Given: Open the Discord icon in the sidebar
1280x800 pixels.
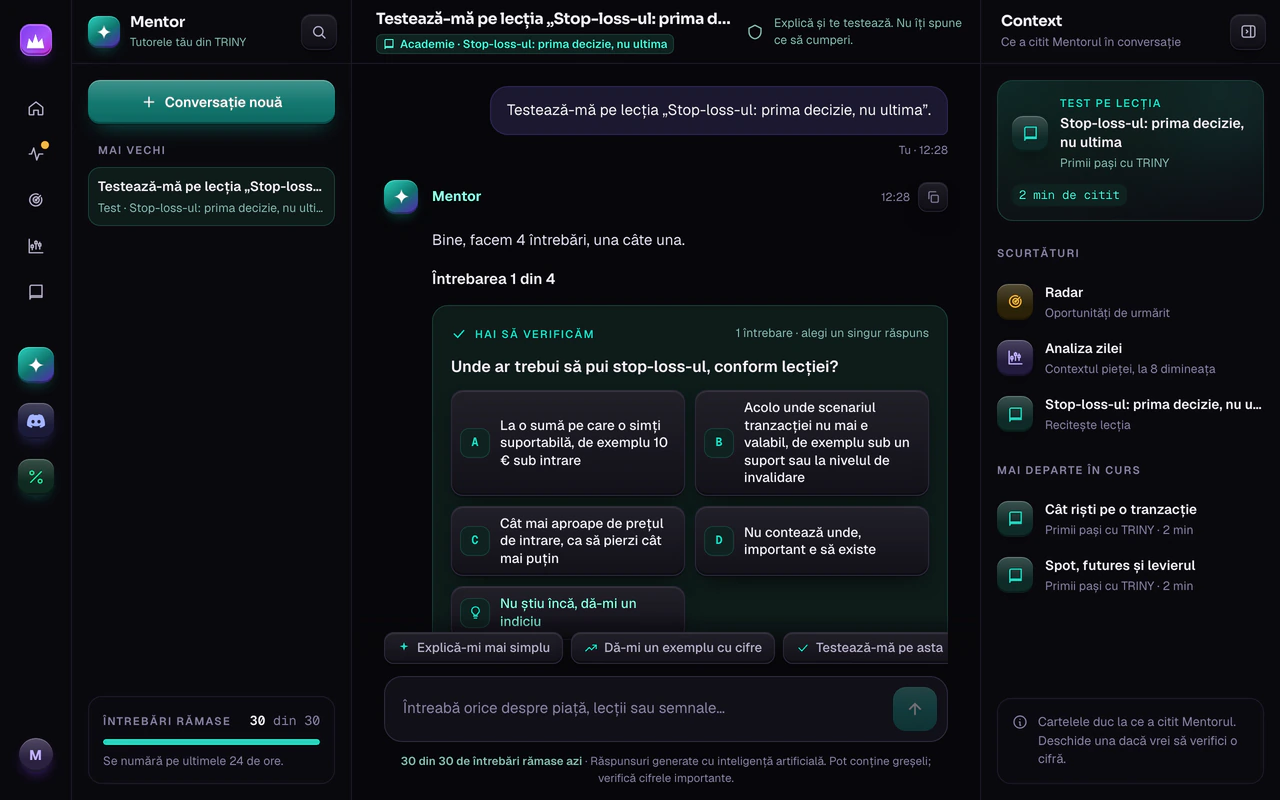Looking at the screenshot, I should [x=36, y=421].
